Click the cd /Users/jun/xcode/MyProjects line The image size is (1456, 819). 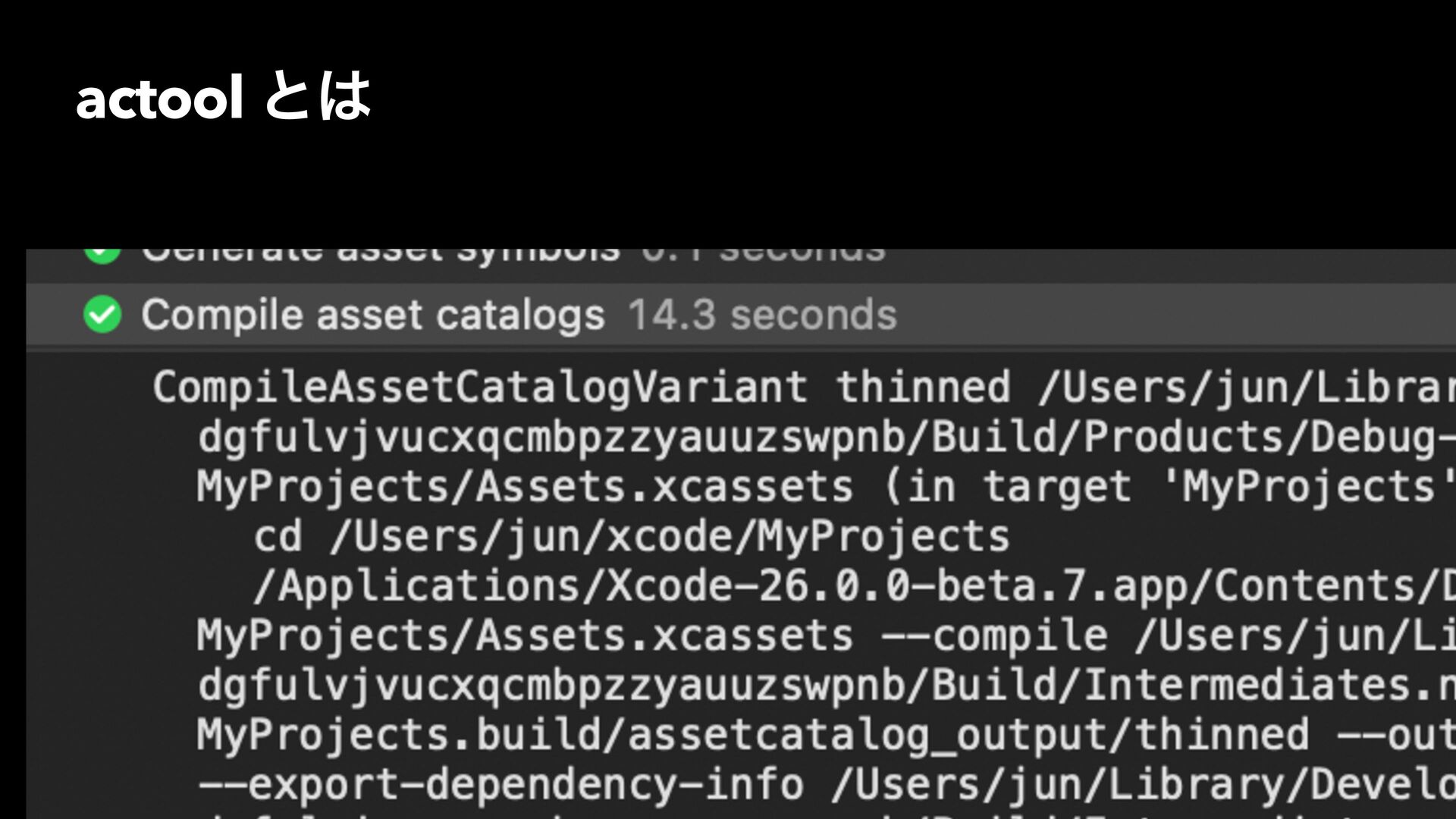click(631, 537)
